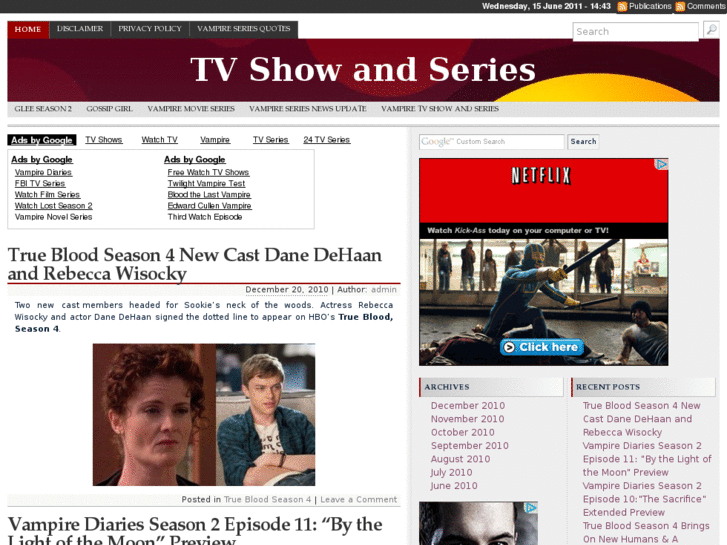Click the Comments feed text link
This screenshot has width=727, height=545.
pos(706,6)
